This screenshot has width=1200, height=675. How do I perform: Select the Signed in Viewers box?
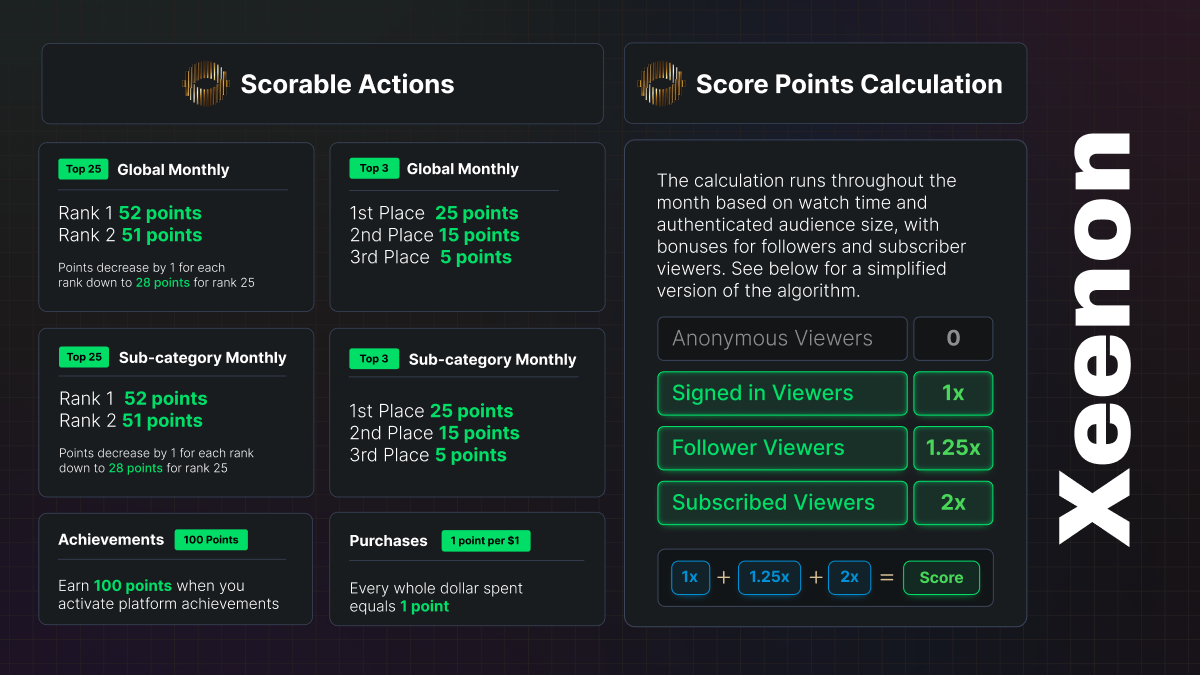click(782, 393)
